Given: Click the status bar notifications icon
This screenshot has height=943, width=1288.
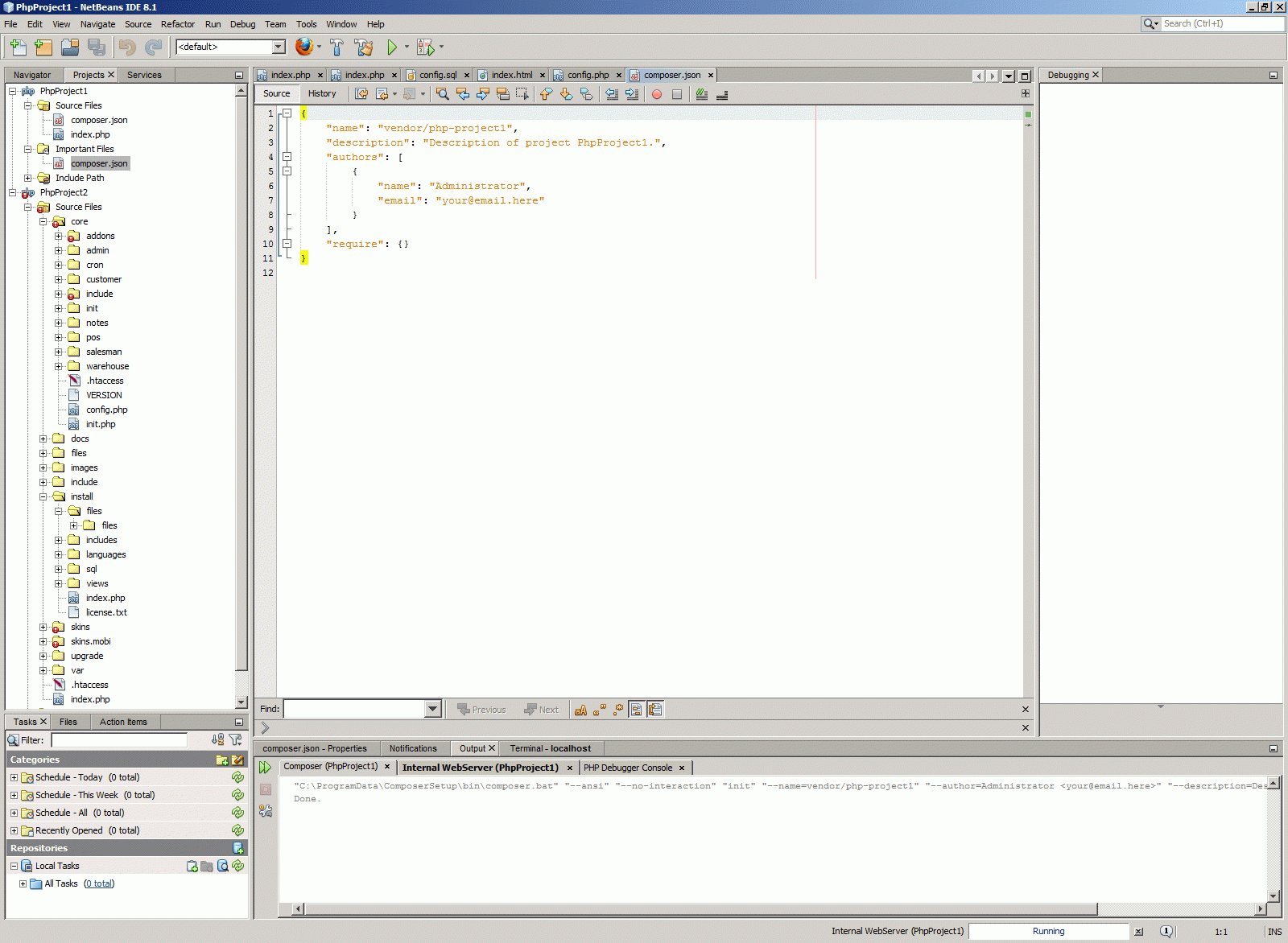Looking at the screenshot, I should (x=1166, y=931).
